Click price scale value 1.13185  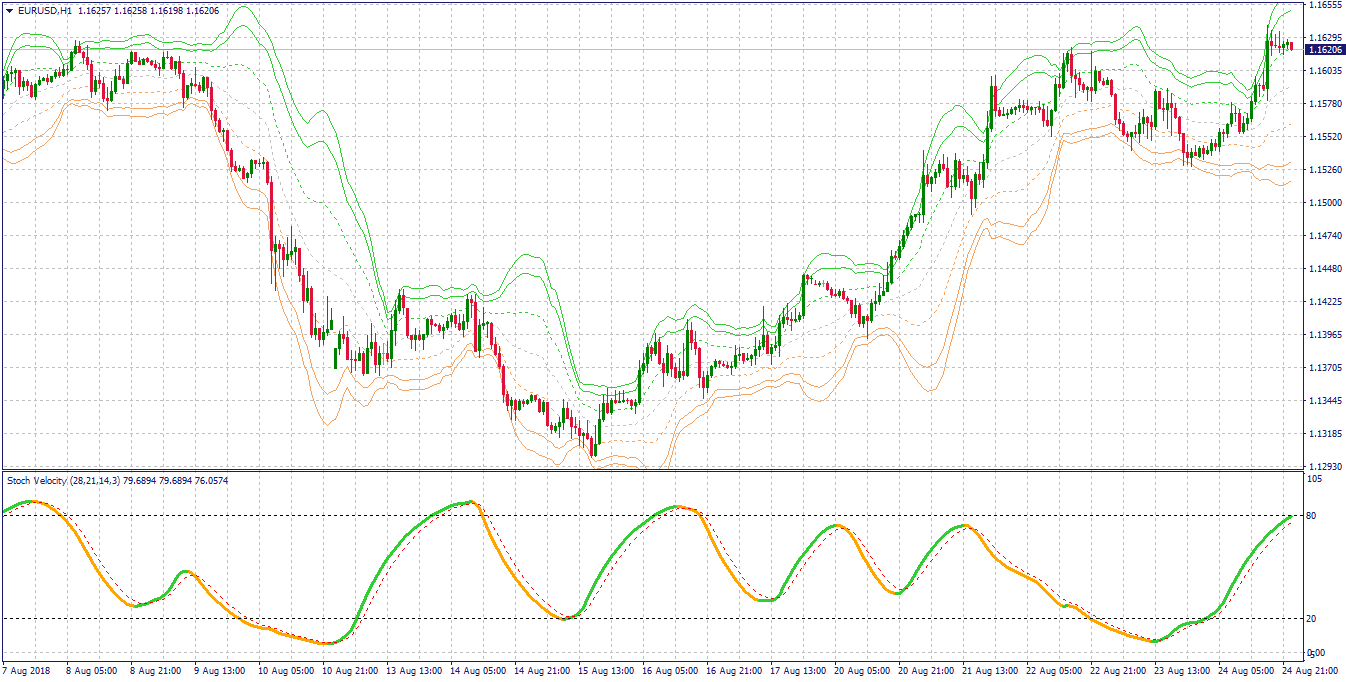[x=1325, y=434]
